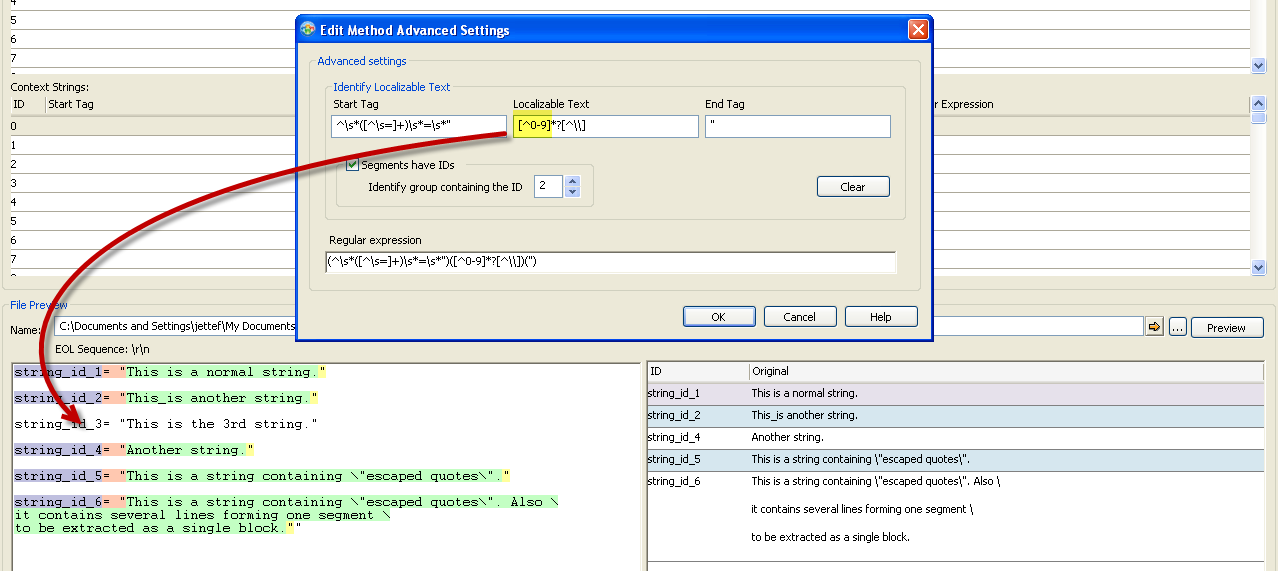Select string_id_4 row in results table
Viewport: 1278px width, 571px height.
pyautogui.click(x=955, y=437)
